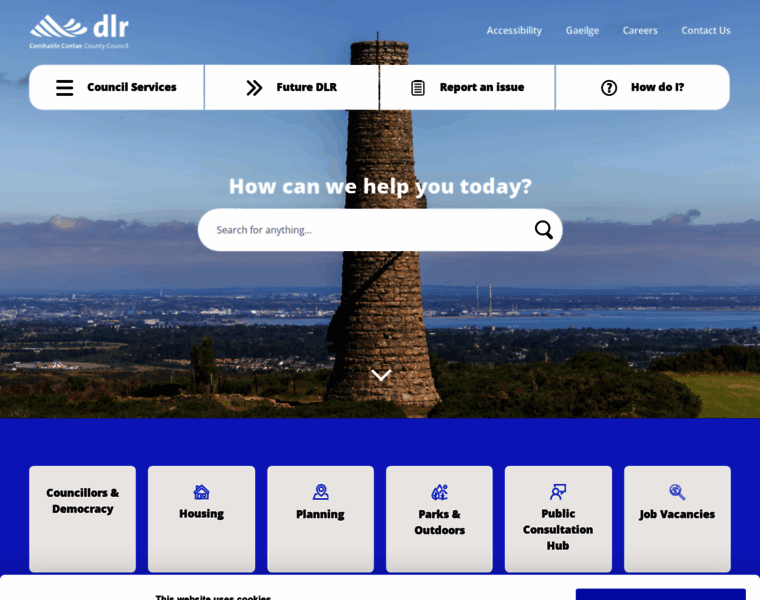Go to the Careers page
The image size is (760, 600).
(640, 31)
